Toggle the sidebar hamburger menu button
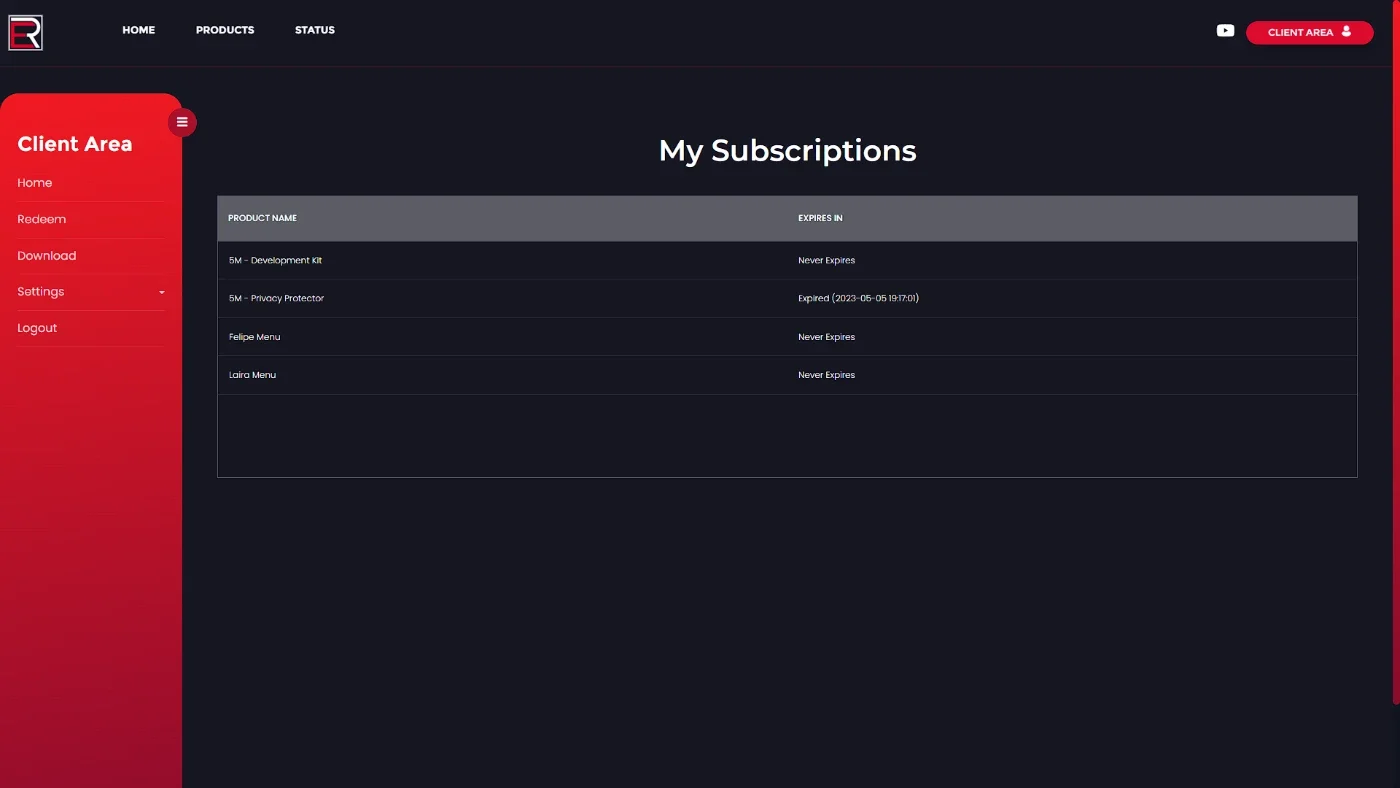Image resolution: width=1400 pixels, height=788 pixels. point(182,122)
